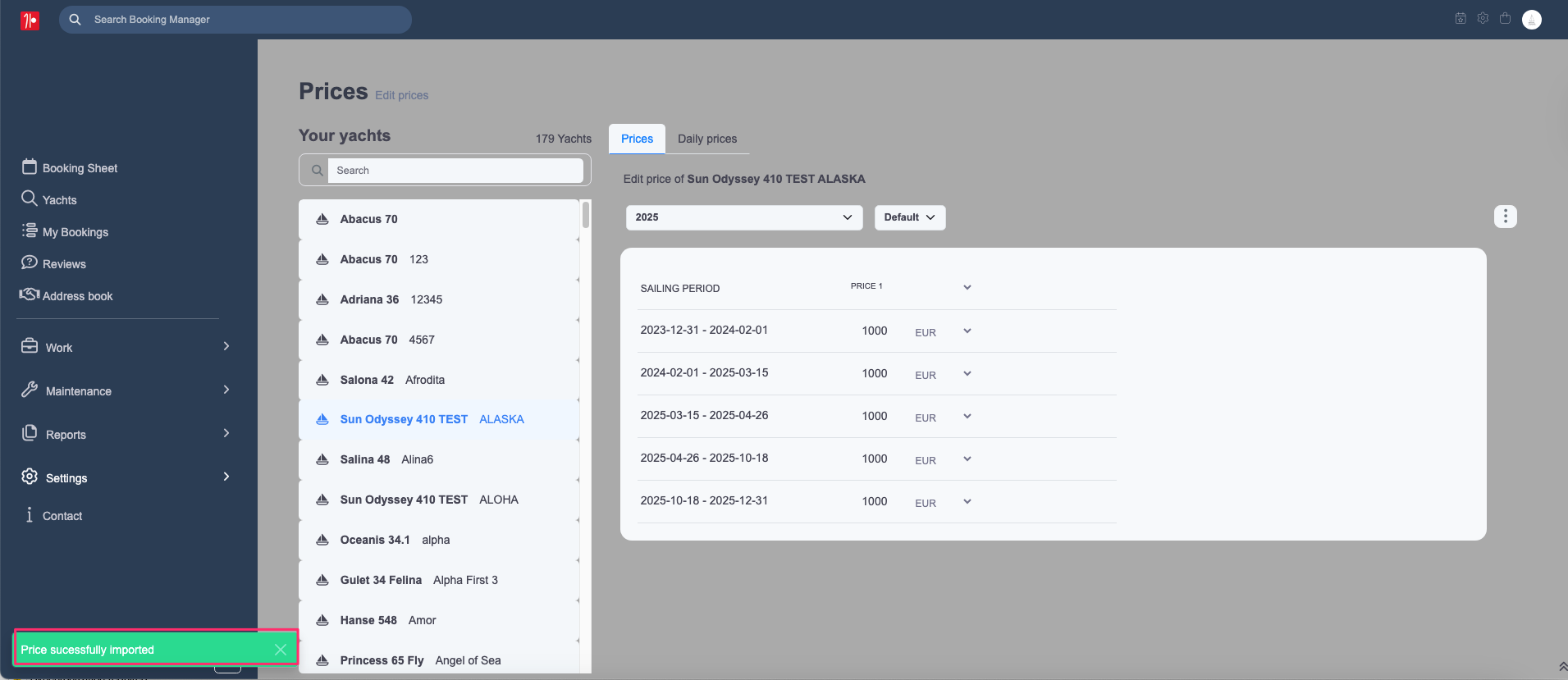The width and height of the screenshot is (1568, 680).
Task: Click the Edit prices link
Action: pyautogui.click(x=402, y=95)
